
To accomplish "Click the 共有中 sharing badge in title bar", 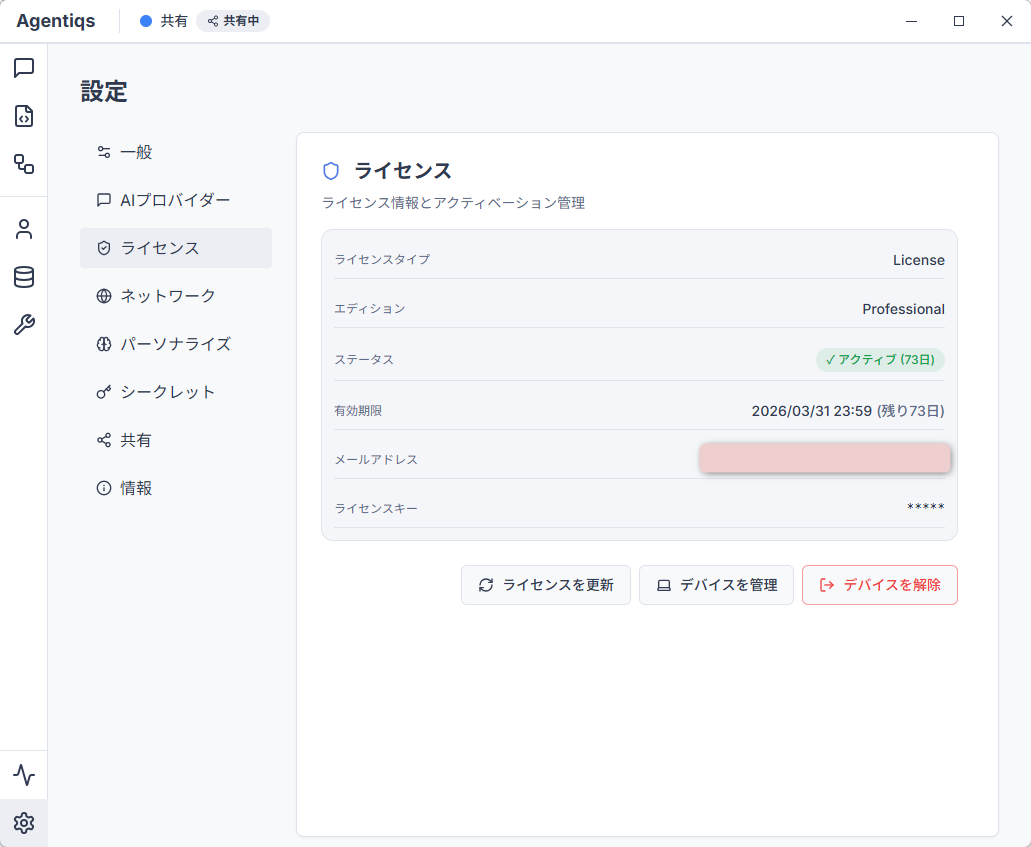I will point(233,21).
